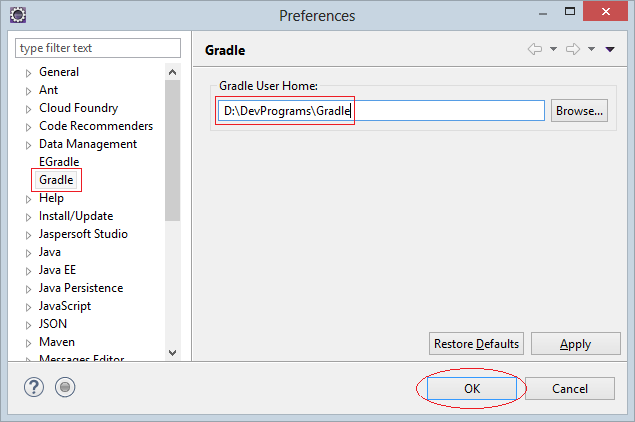Expand the Maven tree node
The width and height of the screenshot is (635, 422).
tap(28, 343)
